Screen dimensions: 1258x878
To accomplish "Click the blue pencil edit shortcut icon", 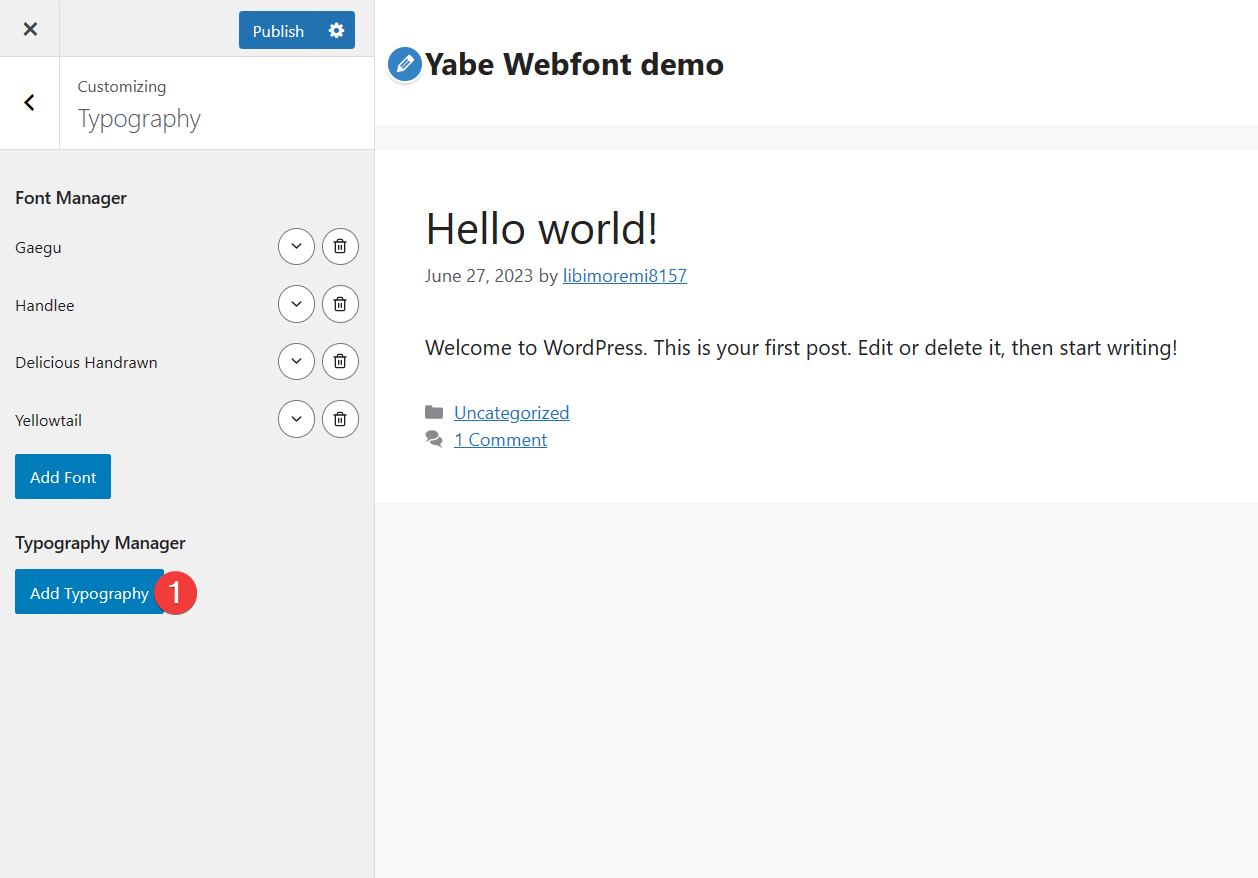I will click(405, 64).
